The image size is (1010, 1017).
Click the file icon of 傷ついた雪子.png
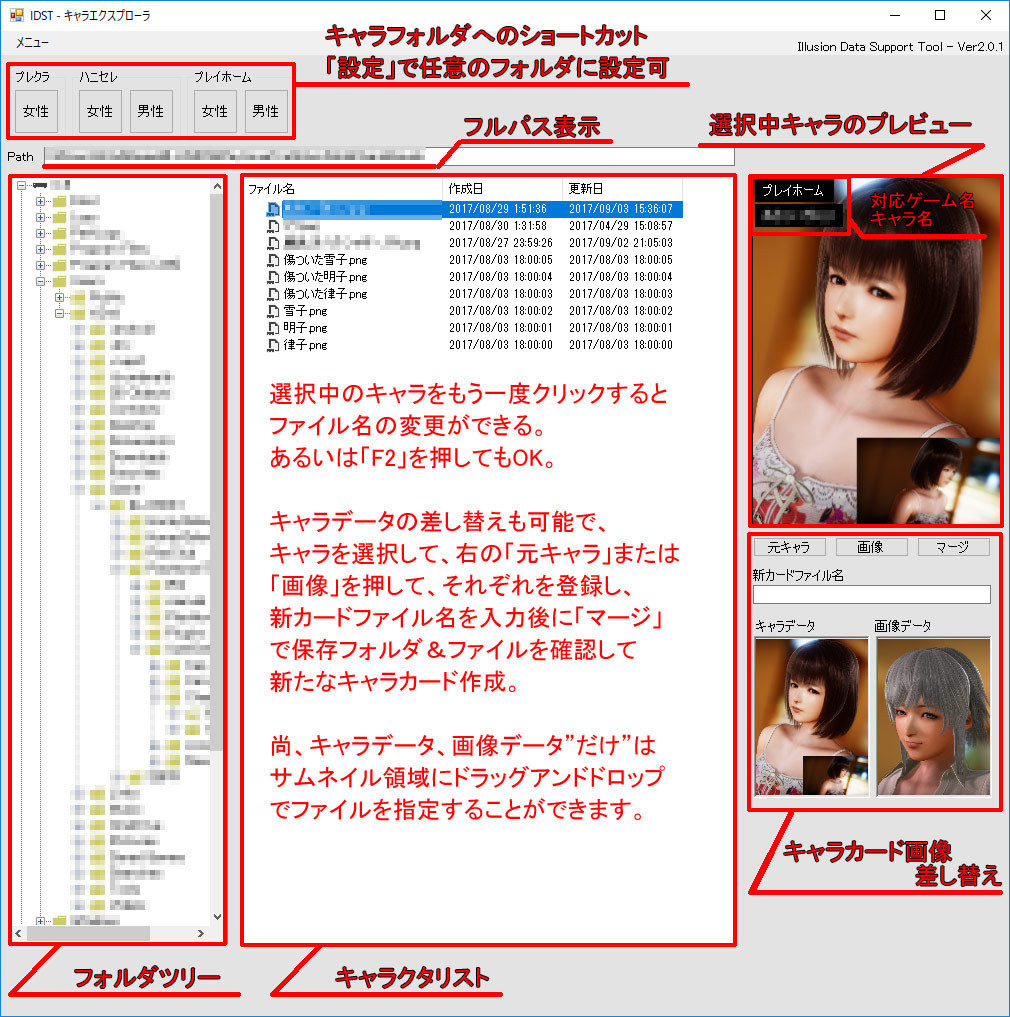(273, 260)
